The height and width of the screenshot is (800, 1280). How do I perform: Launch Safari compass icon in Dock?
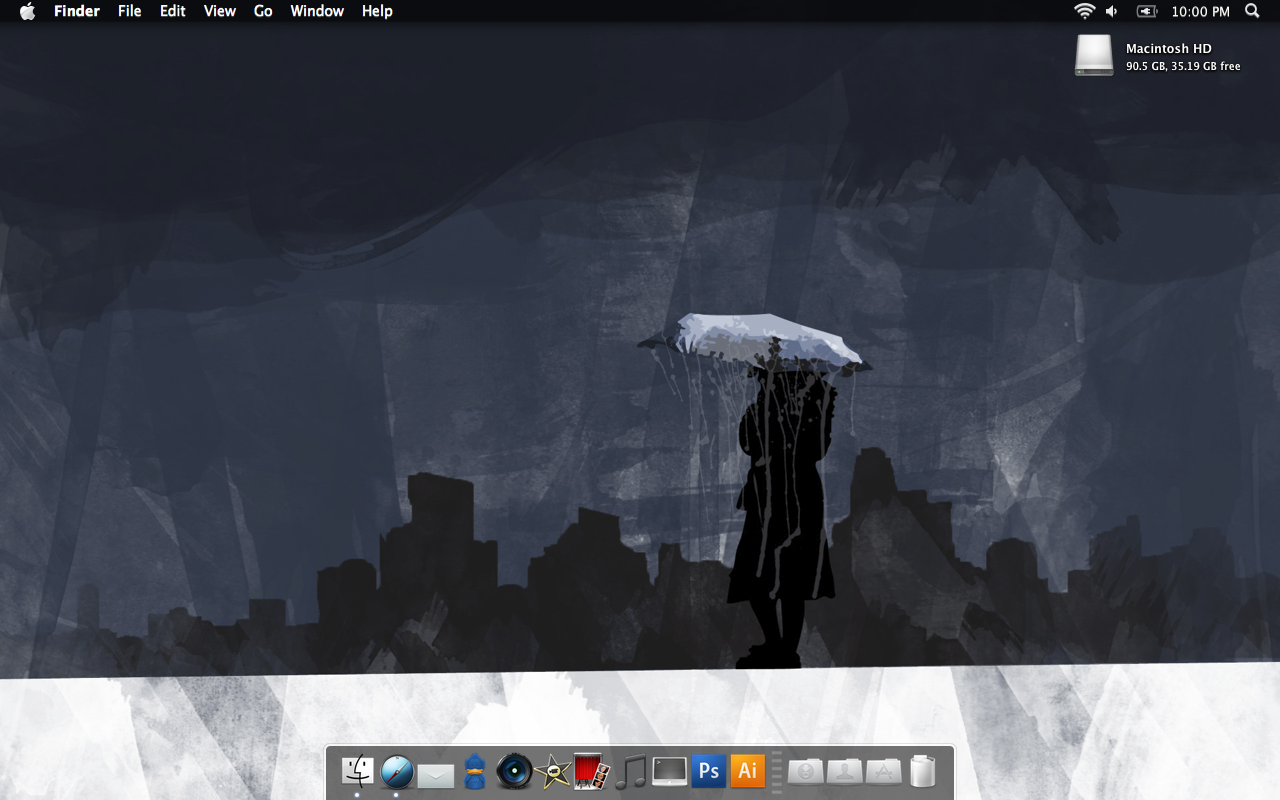point(397,772)
